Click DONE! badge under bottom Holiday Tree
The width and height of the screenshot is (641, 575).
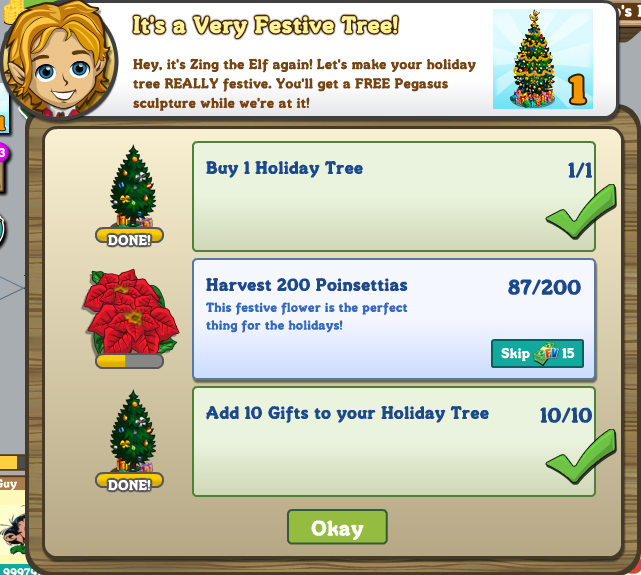(129, 483)
